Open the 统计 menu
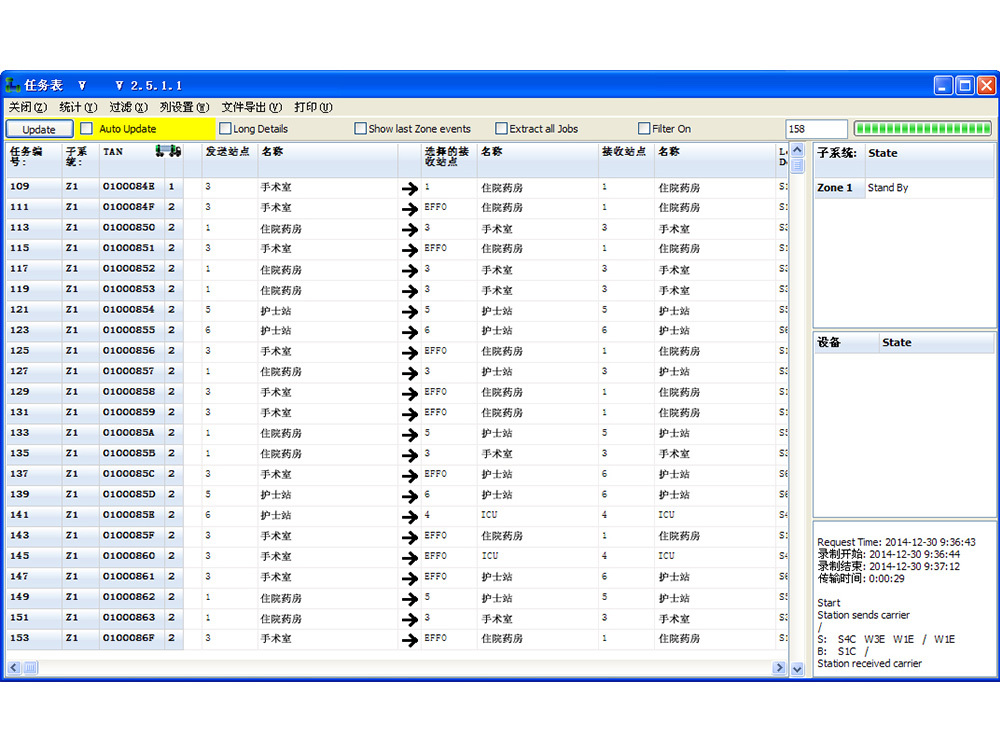Image resolution: width=1000 pixels, height=750 pixels. click(x=78, y=107)
